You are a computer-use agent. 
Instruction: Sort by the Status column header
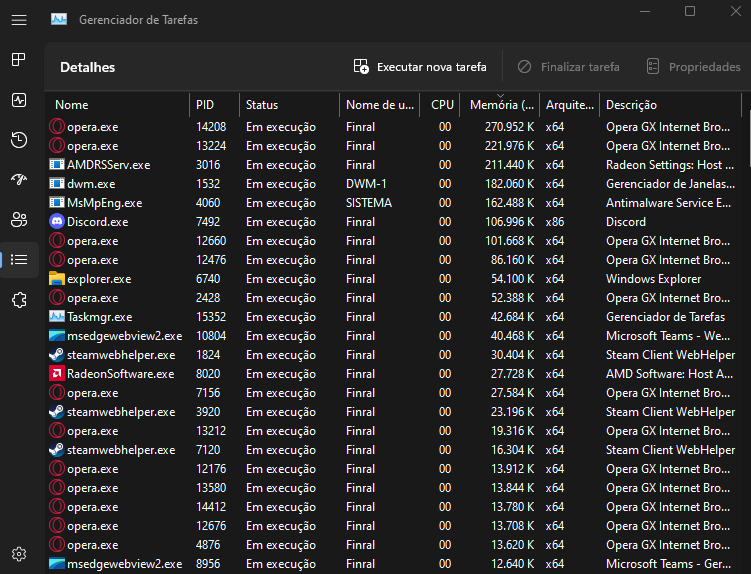point(289,104)
